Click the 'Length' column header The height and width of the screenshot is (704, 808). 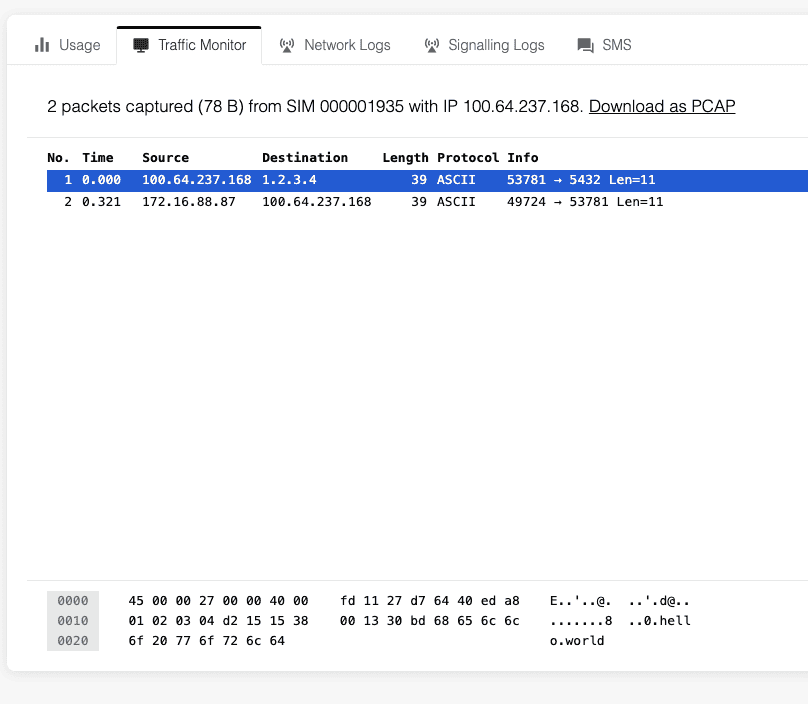[405, 158]
